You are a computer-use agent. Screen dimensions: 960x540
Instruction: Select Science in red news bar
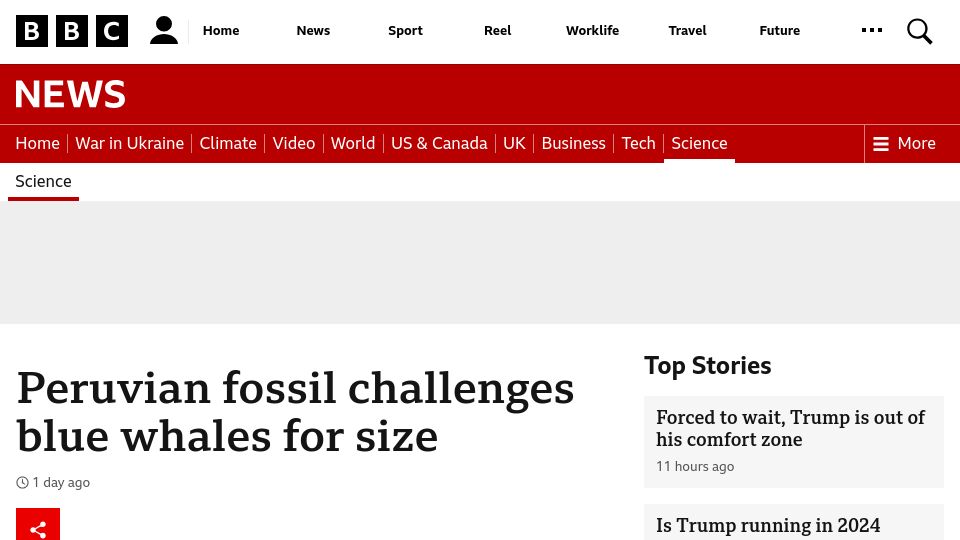[x=699, y=143]
